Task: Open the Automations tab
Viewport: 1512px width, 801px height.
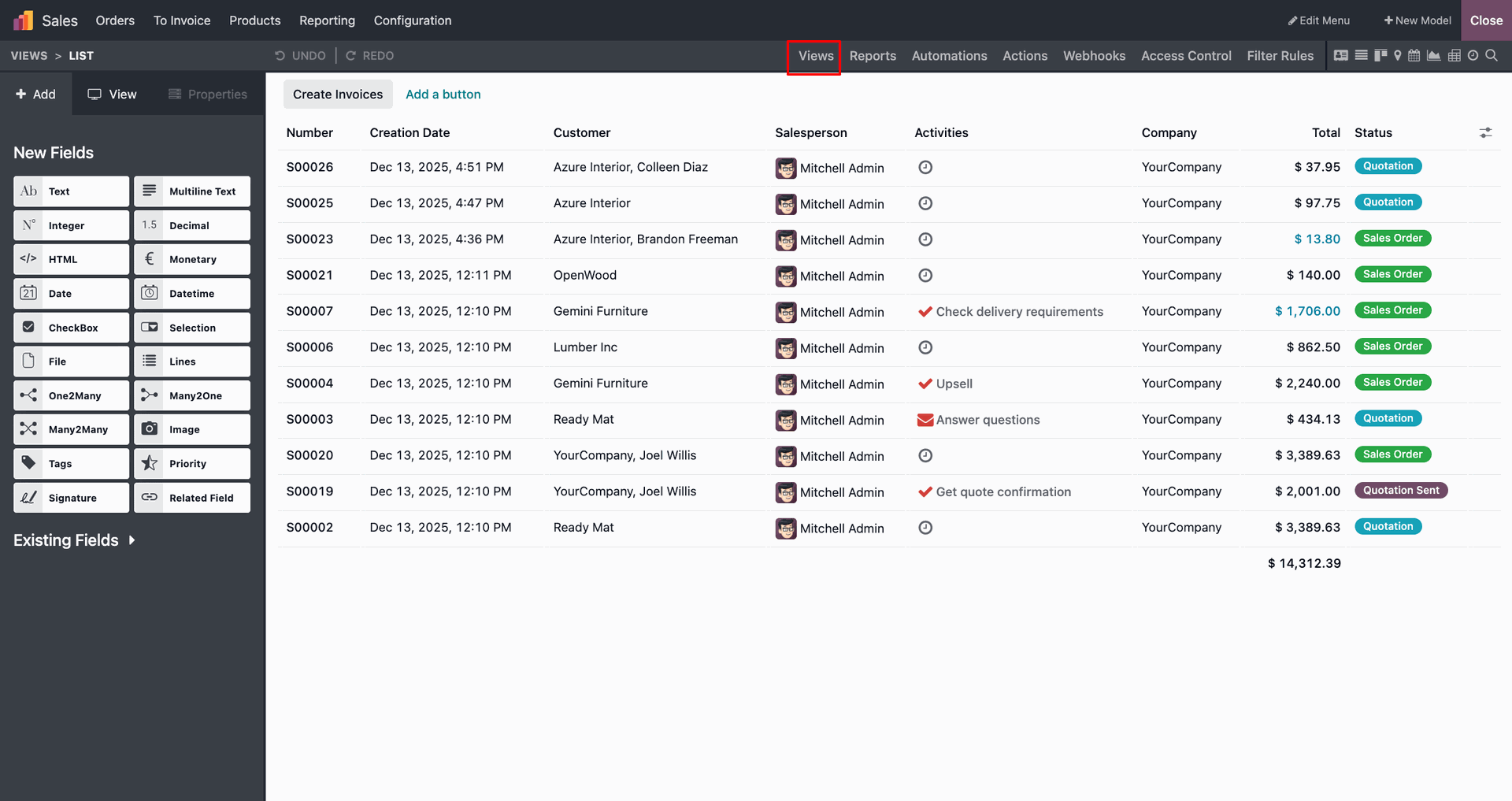Action: (x=949, y=56)
